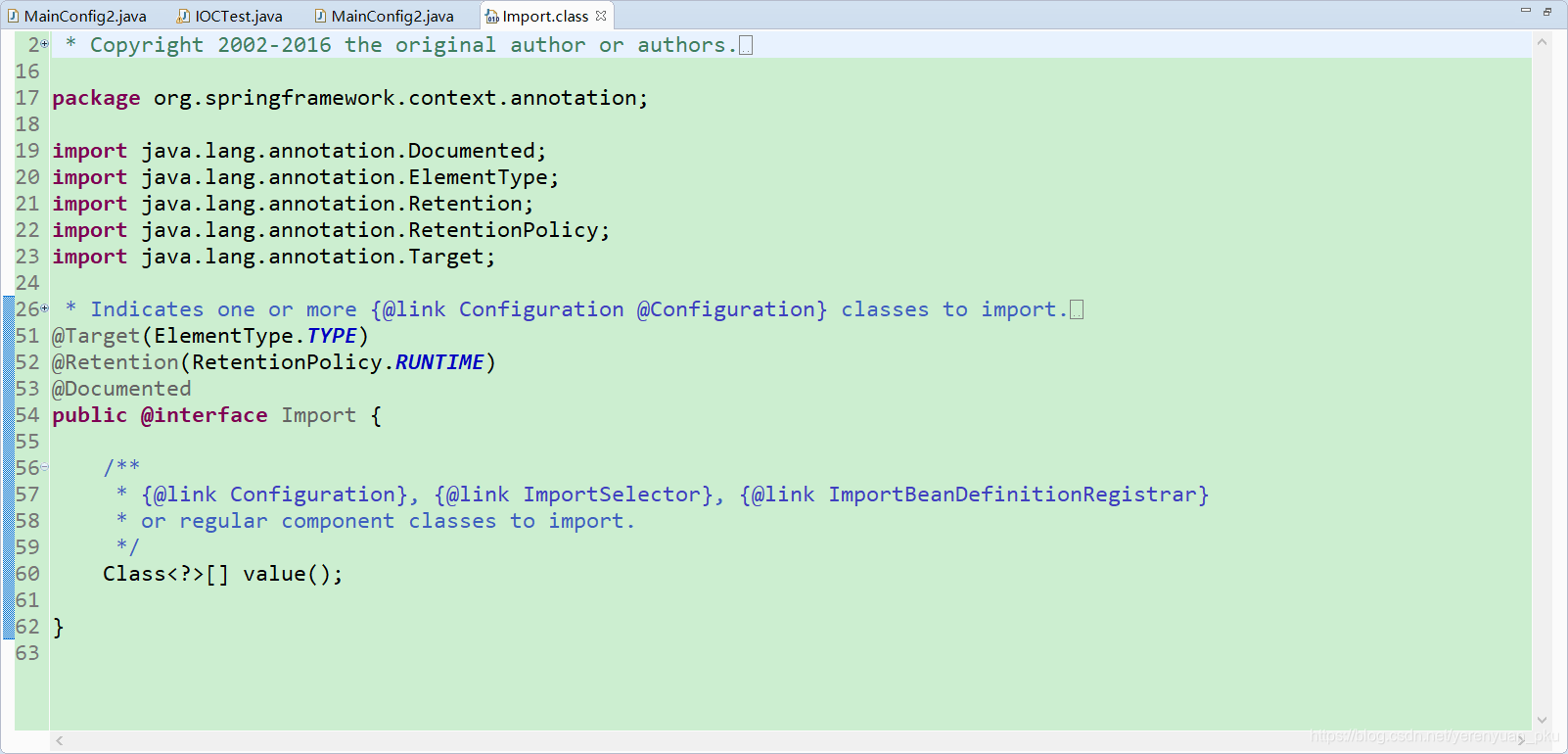Viewport: 1568px width, 754px height.
Task: Minimize the editor area
Action: click(1525, 11)
